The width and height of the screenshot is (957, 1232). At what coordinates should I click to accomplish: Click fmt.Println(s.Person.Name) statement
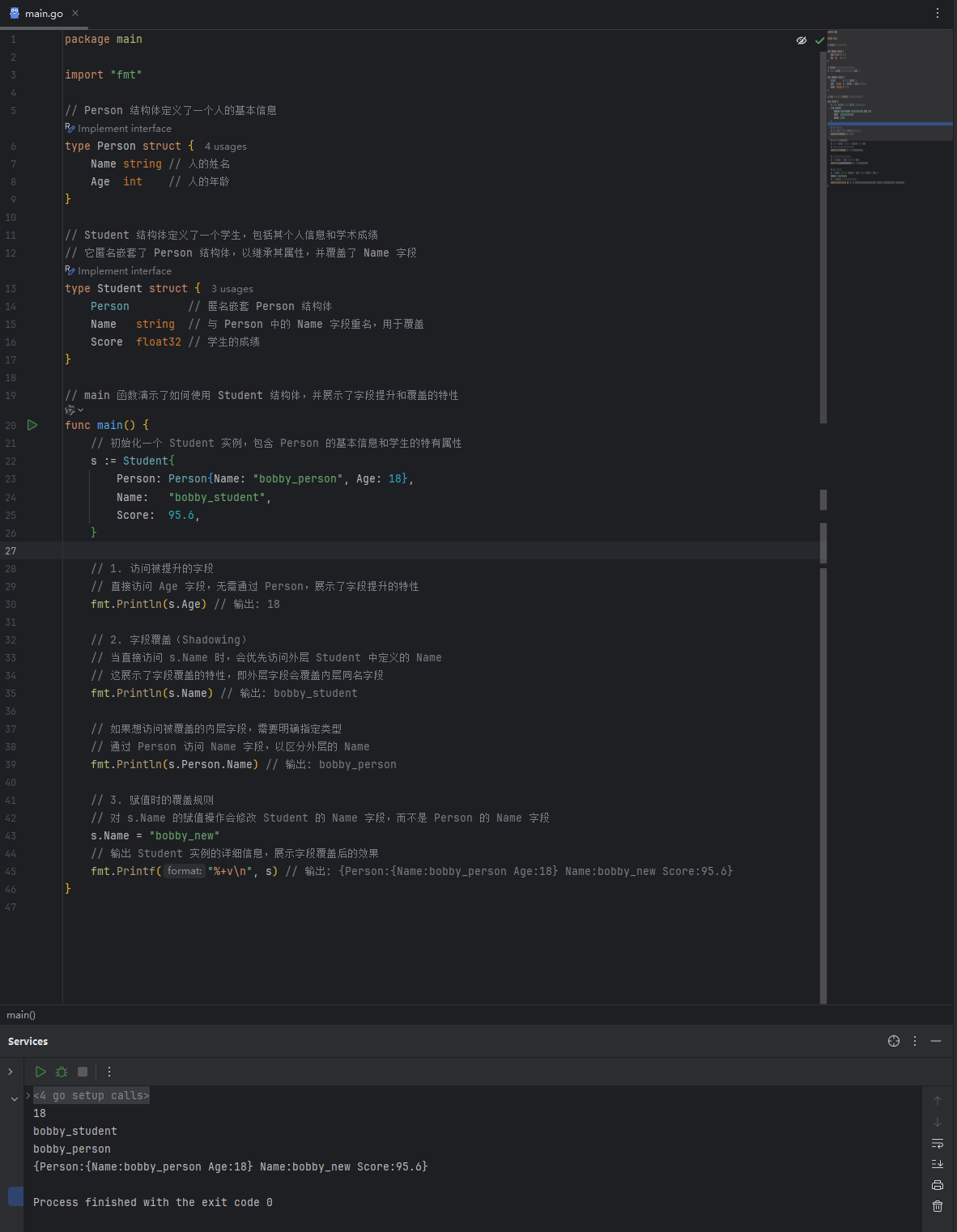(175, 764)
